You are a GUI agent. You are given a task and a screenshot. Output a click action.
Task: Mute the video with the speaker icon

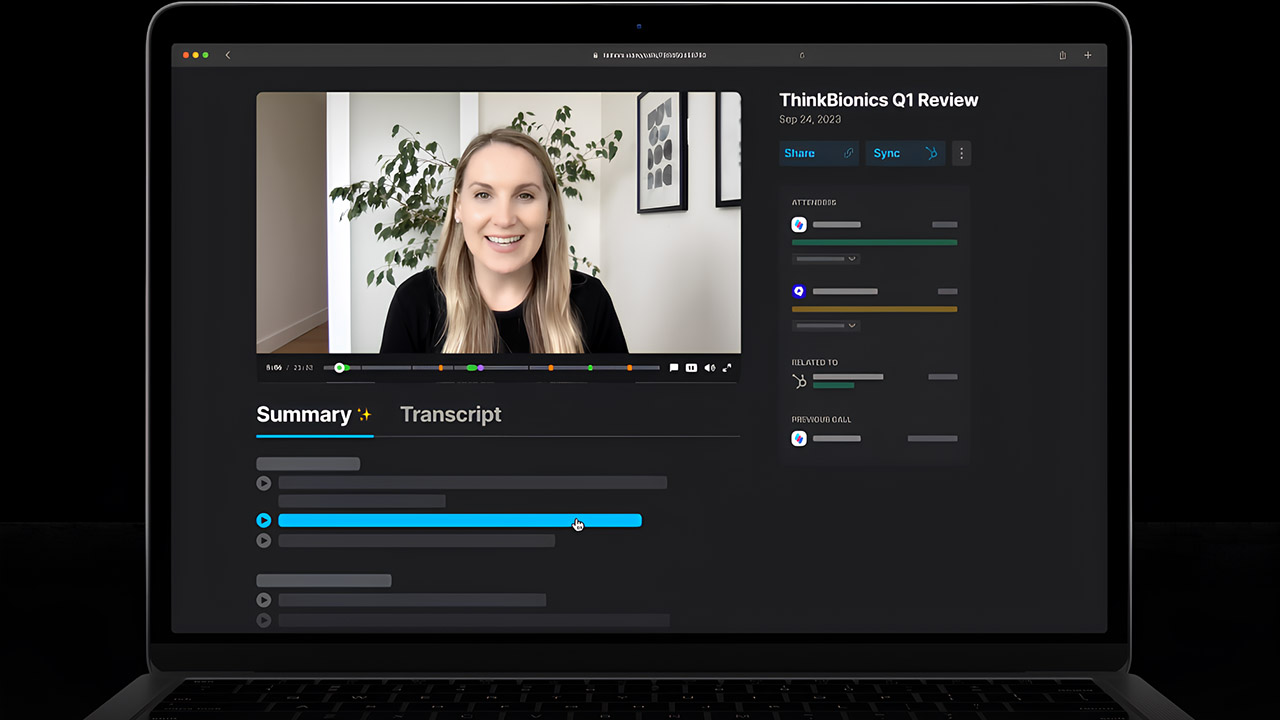point(709,368)
